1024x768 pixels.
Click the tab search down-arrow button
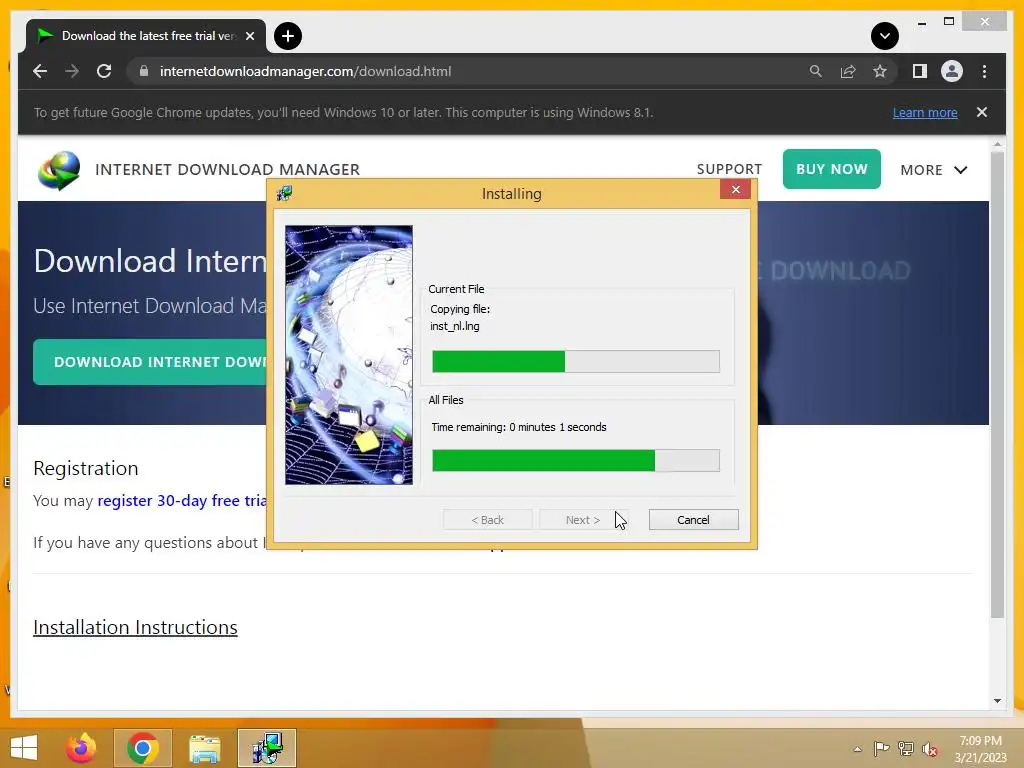(x=884, y=36)
